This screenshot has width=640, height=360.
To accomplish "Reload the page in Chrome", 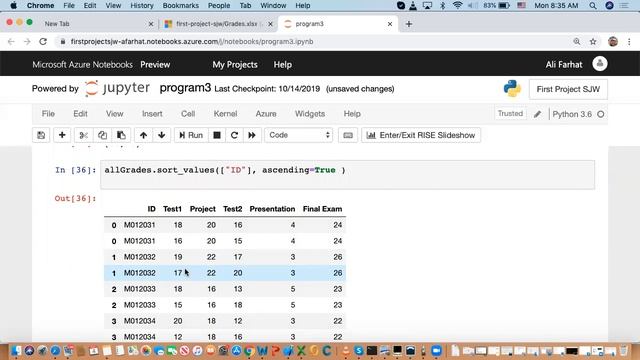I will point(43,42).
